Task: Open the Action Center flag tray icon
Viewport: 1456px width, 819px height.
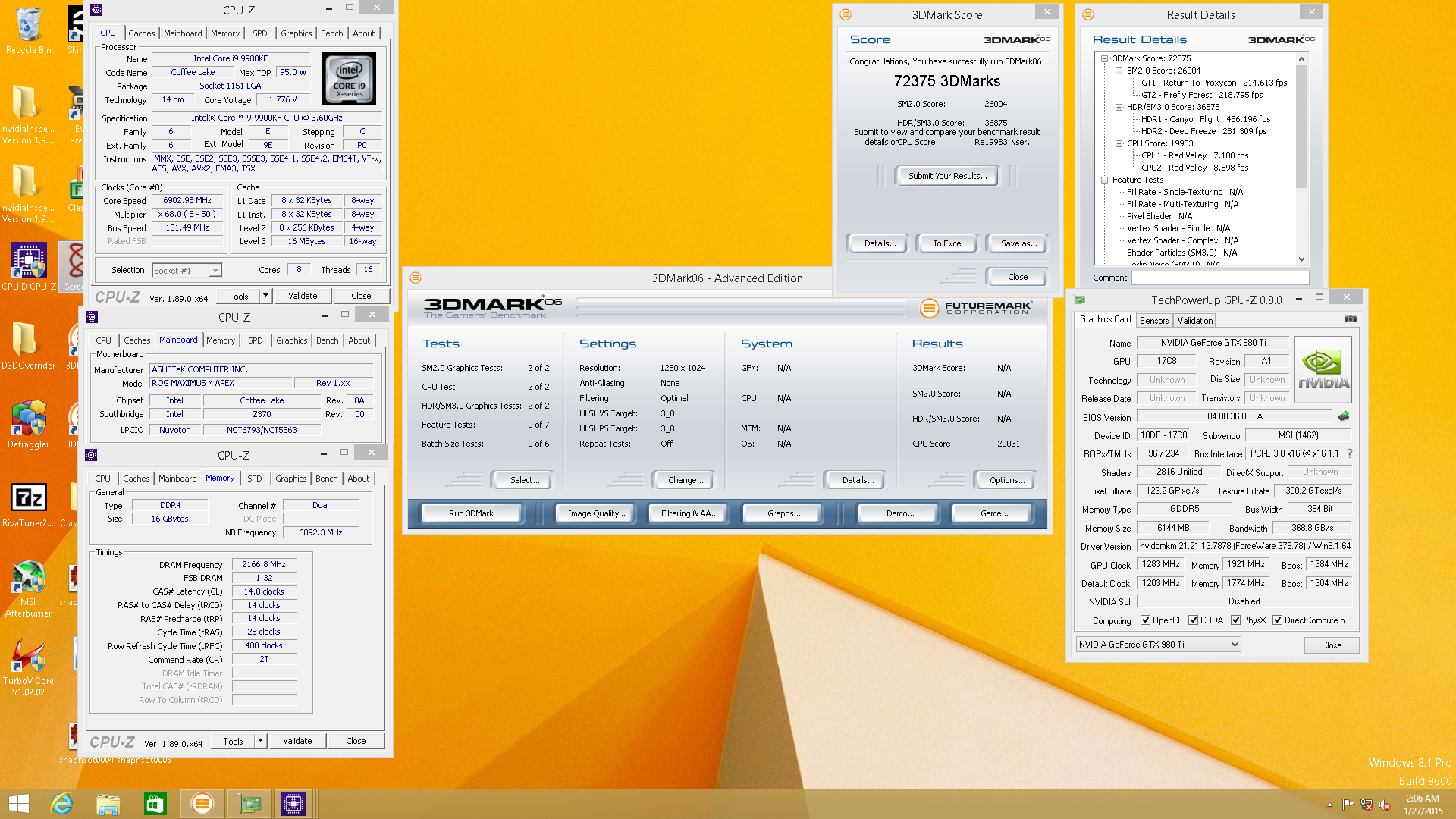Action: coord(1348,805)
